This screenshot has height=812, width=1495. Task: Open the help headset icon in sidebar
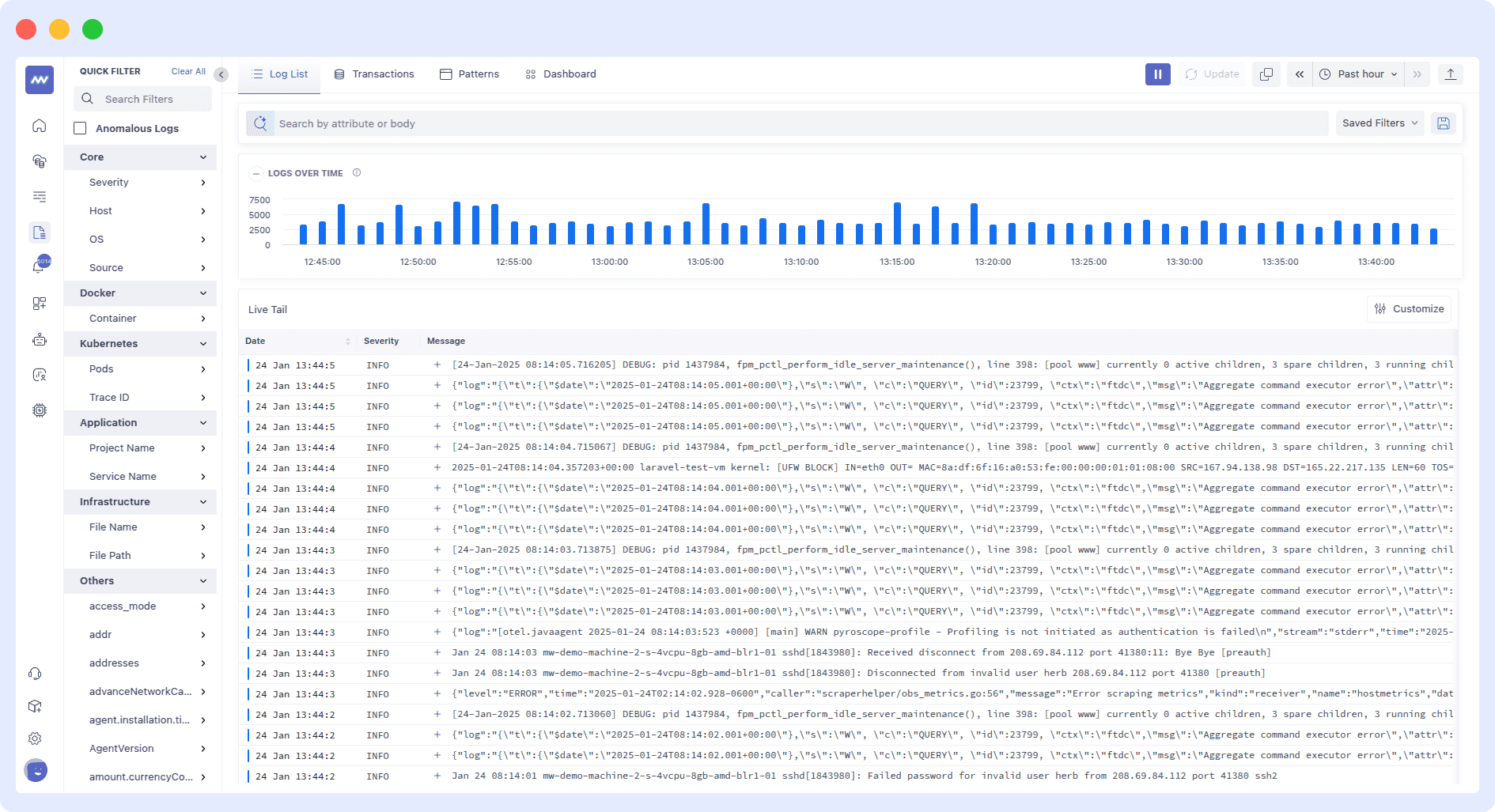tap(35, 673)
